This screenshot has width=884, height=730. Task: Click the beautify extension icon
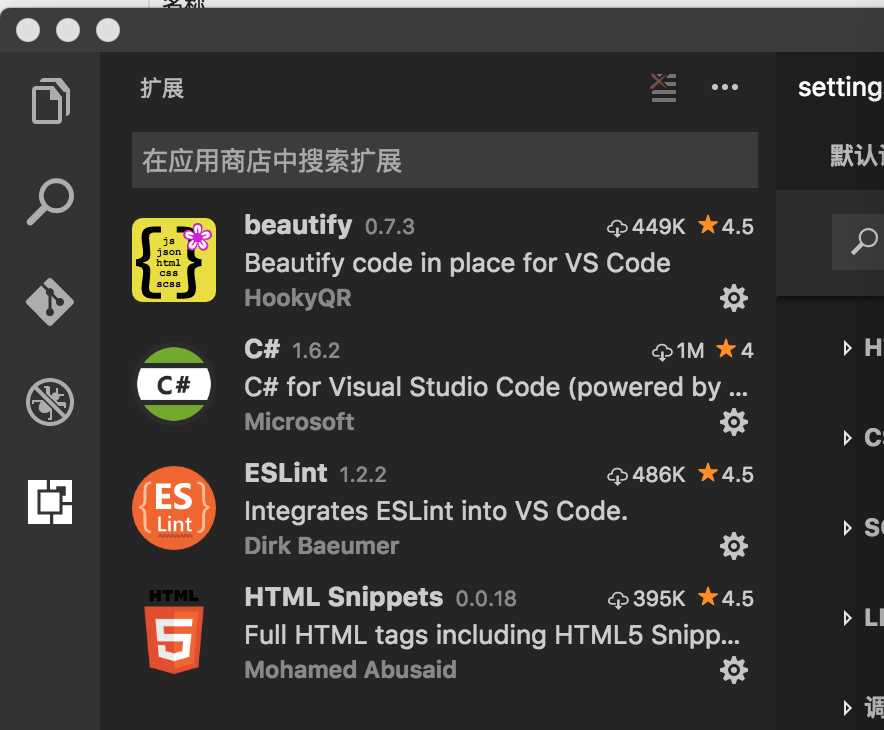[174, 260]
